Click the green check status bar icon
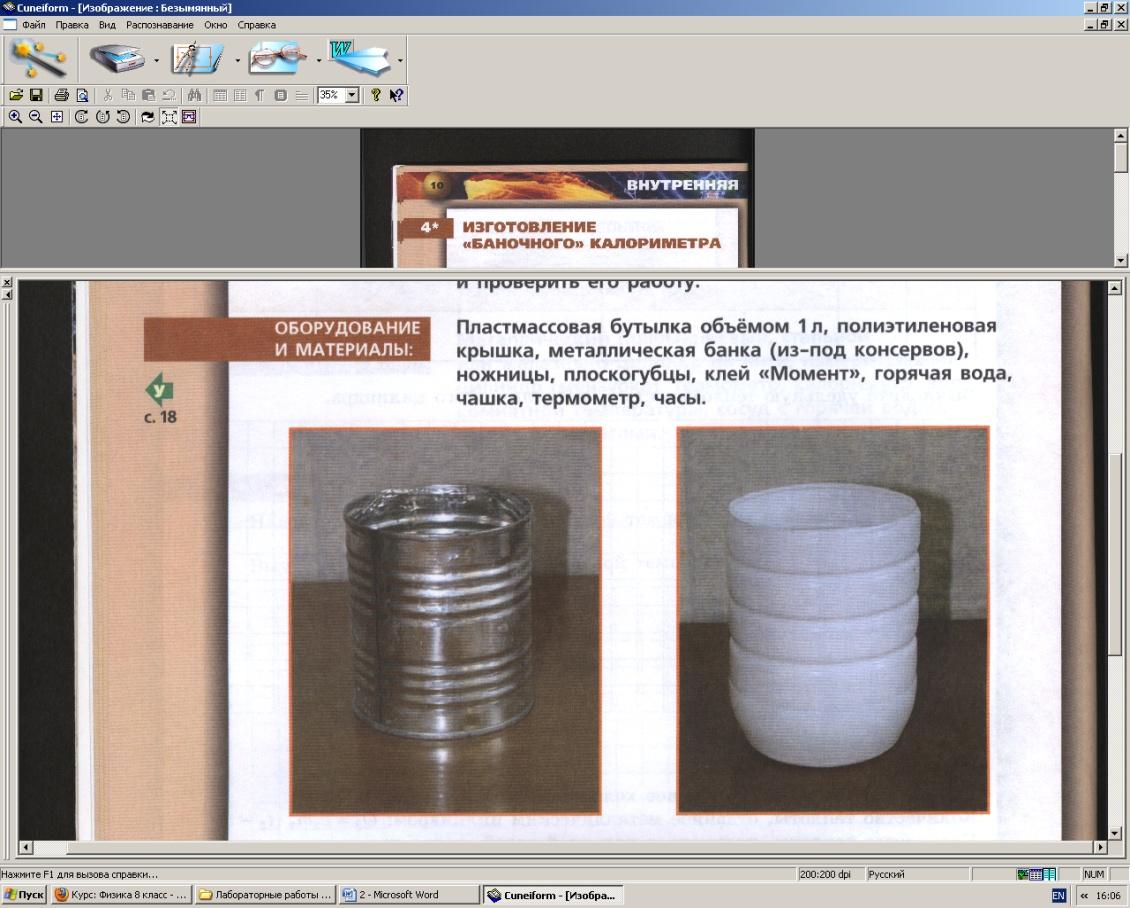The height and width of the screenshot is (908, 1130). coord(1023,874)
